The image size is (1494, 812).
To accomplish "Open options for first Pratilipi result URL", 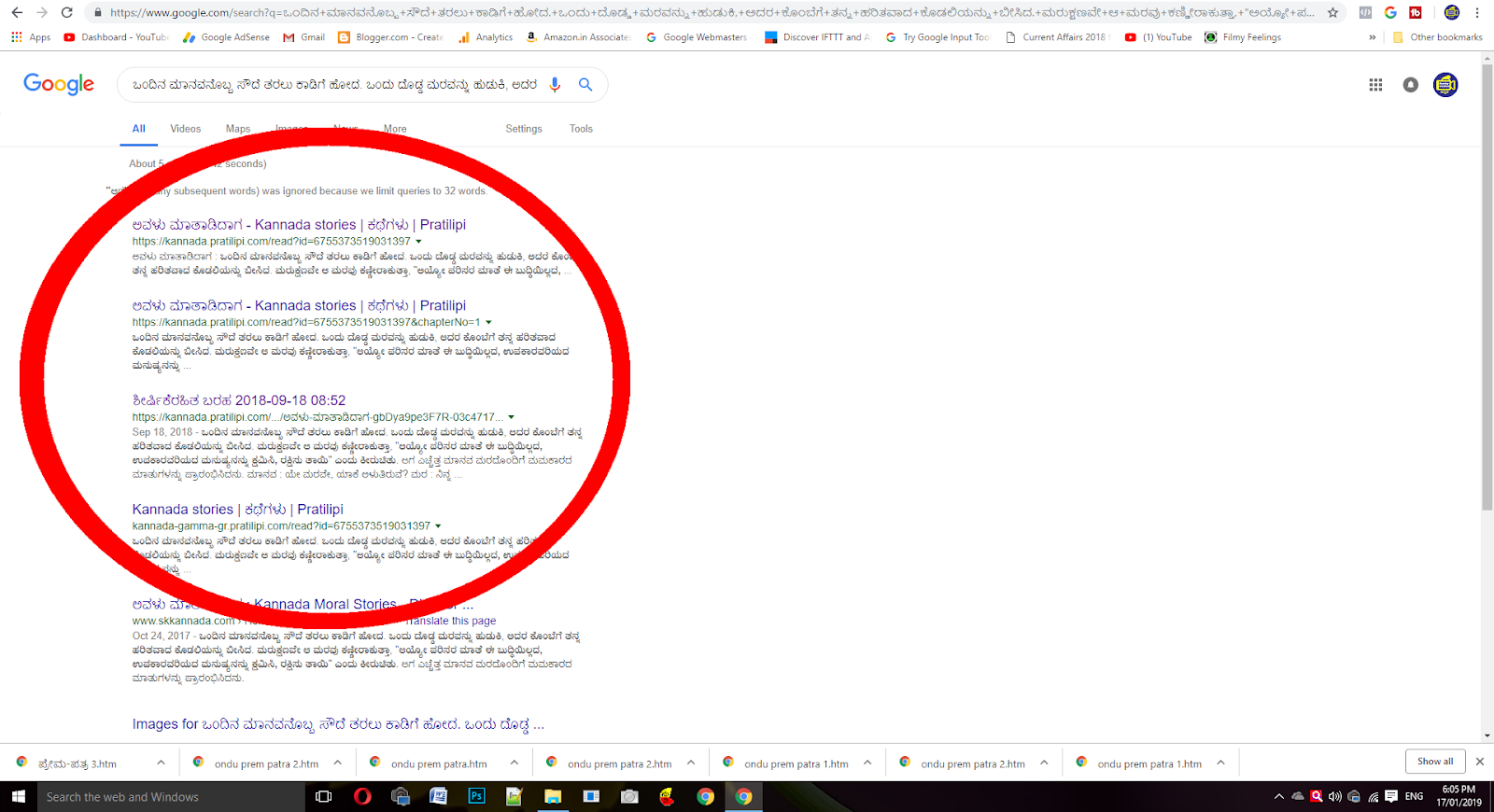I will [x=418, y=242].
